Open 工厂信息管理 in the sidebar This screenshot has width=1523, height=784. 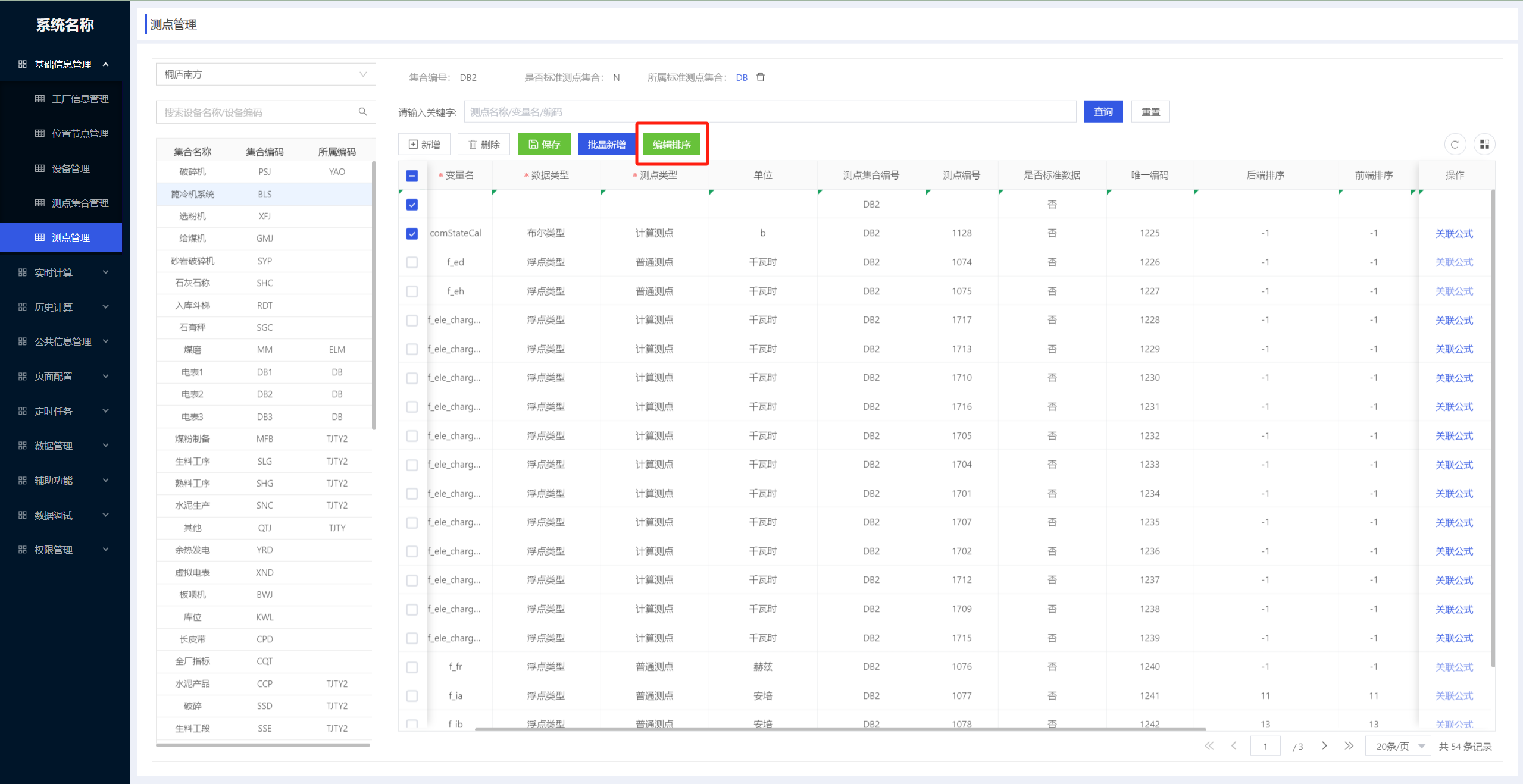point(61,99)
